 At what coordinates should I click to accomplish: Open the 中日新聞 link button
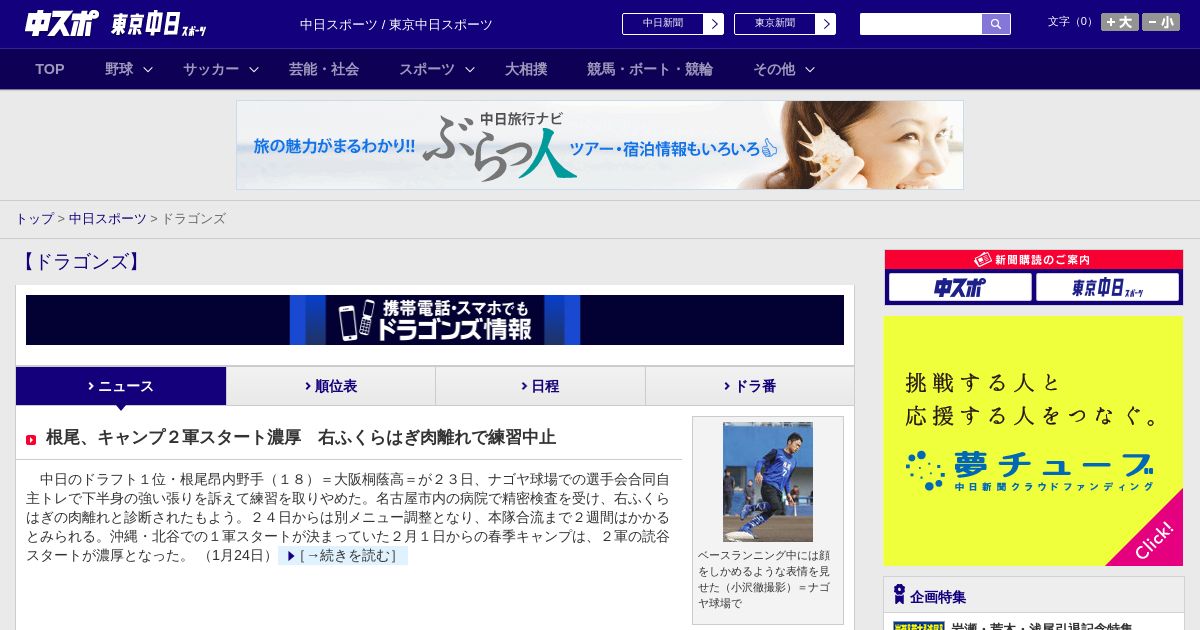pos(662,23)
